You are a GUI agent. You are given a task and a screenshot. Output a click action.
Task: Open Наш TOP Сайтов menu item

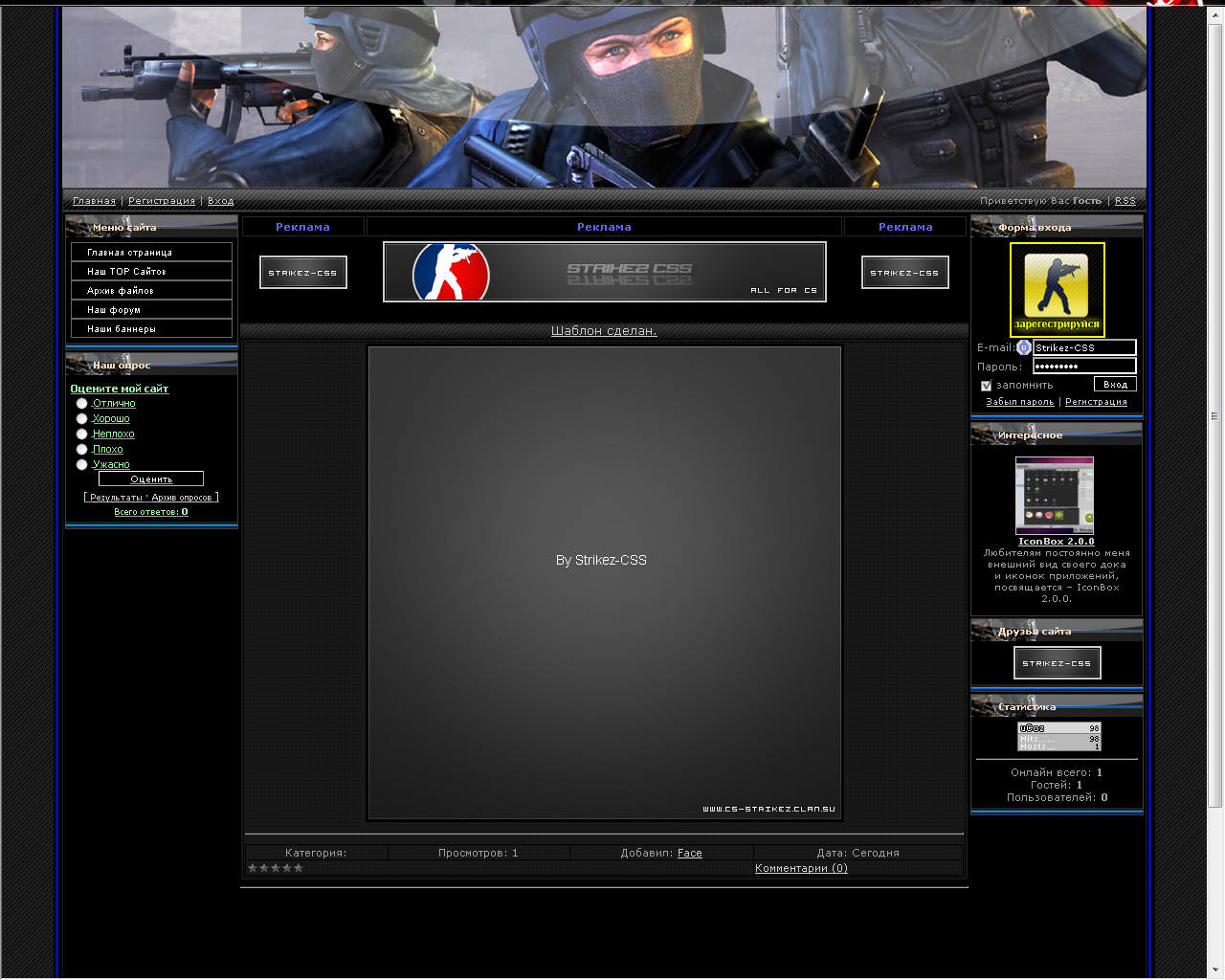pos(151,271)
